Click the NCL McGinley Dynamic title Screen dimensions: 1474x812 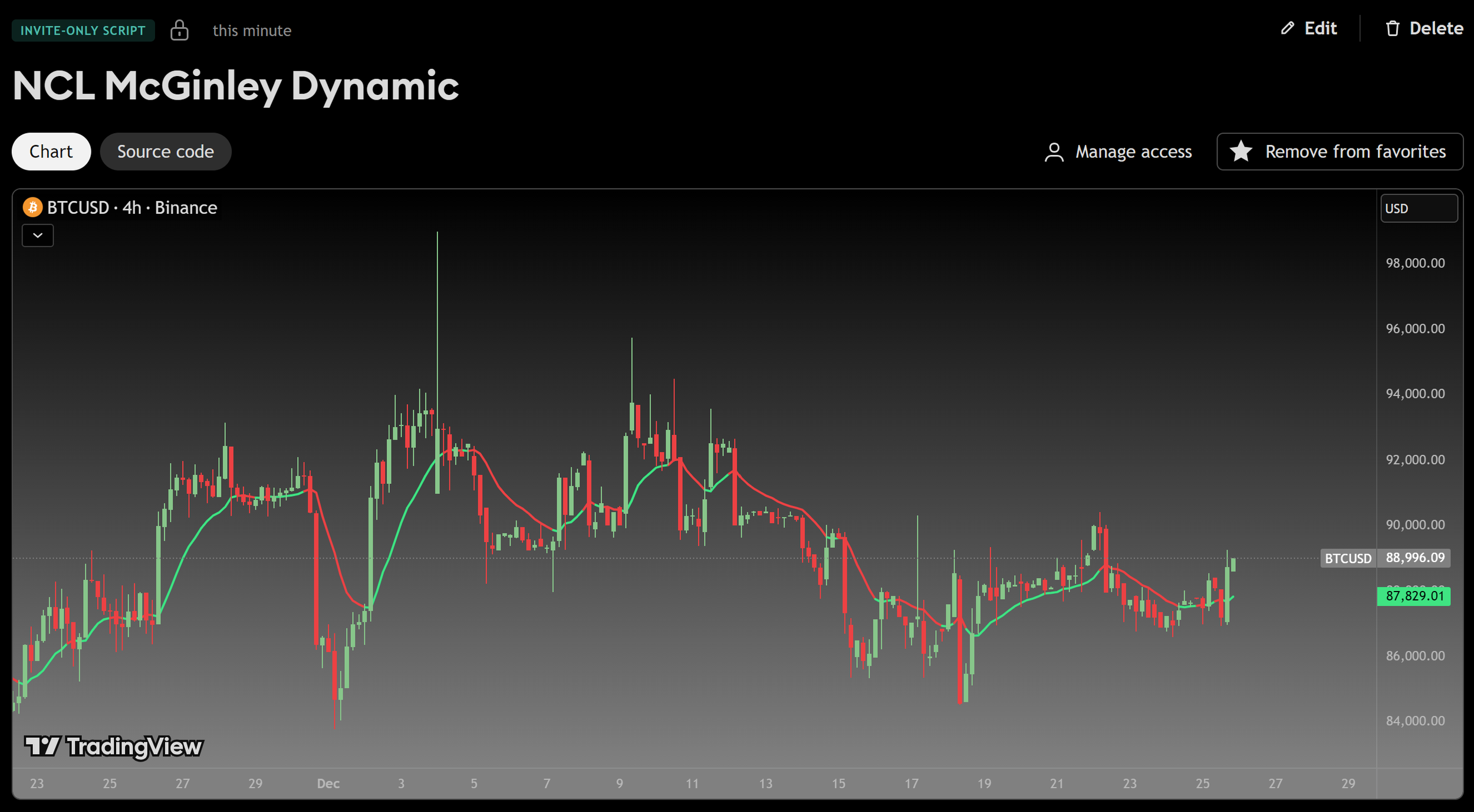coord(235,86)
